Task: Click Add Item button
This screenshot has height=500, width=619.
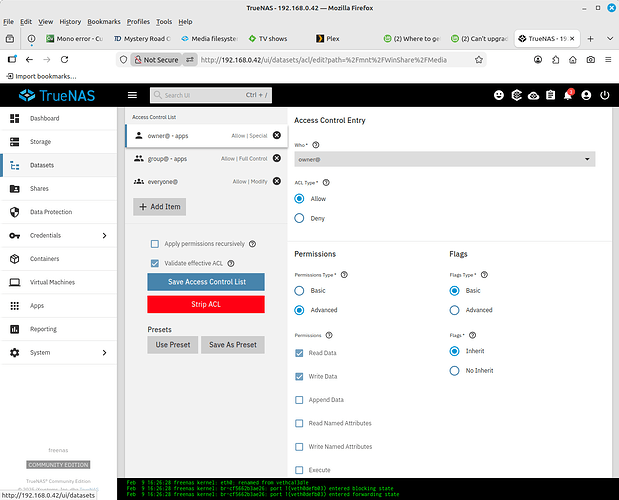Action: 159,207
